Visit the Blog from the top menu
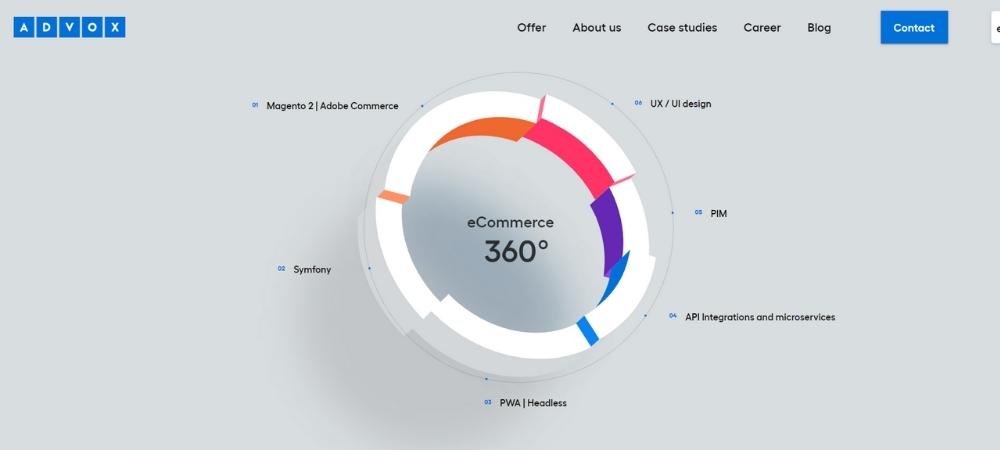This screenshot has width=1000, height=450. click(818, 28)
